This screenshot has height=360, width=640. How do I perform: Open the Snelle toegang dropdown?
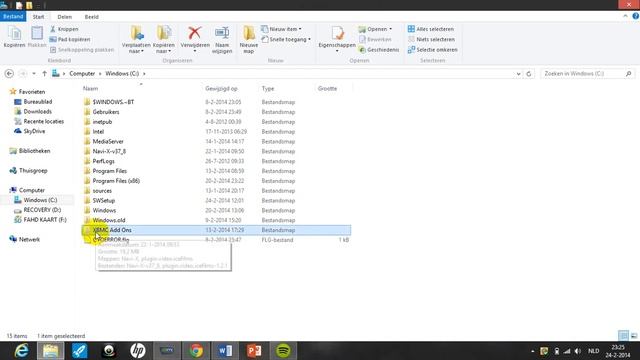[286, 39]
